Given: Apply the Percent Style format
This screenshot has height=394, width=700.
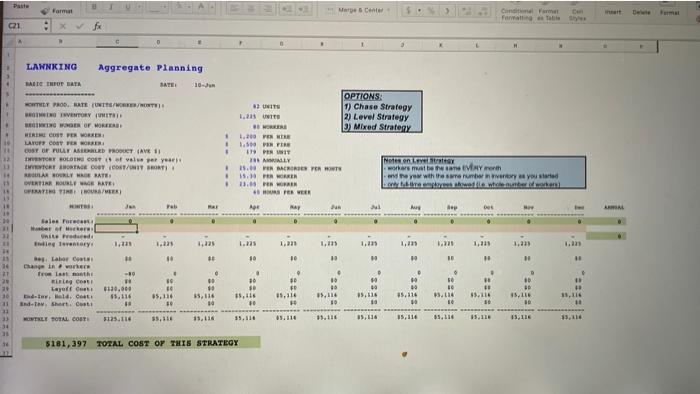Looking at the screenshot, I should pos(431,10).
